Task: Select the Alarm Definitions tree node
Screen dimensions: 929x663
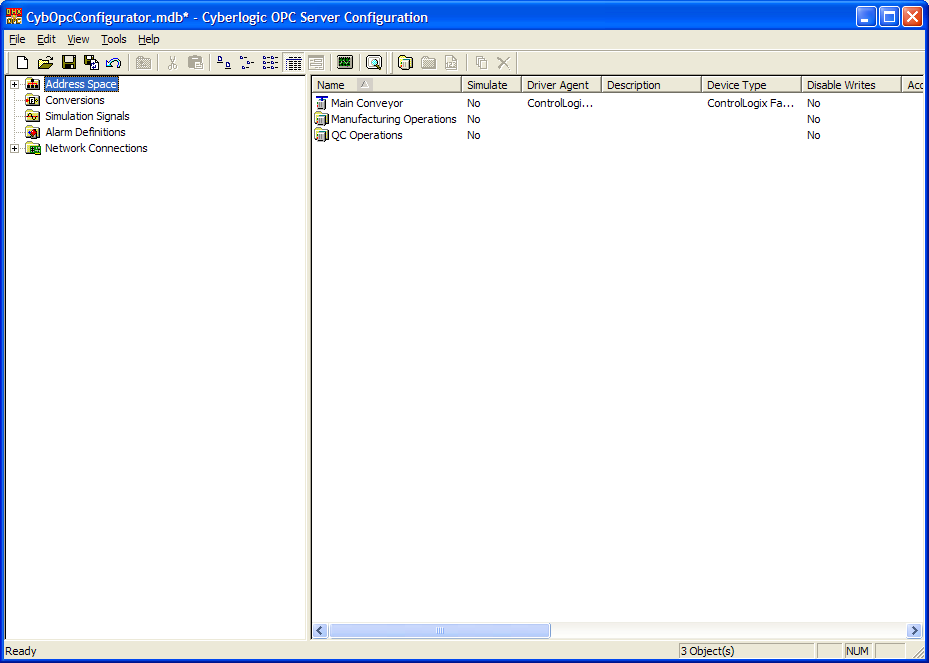Action: click(85, 132)
